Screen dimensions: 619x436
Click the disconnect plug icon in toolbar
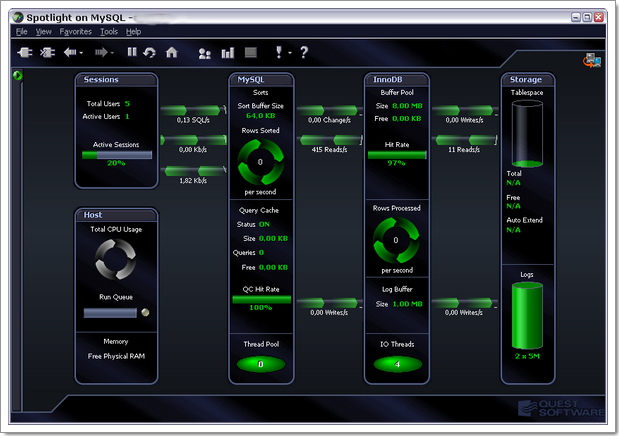coord(47,52)
